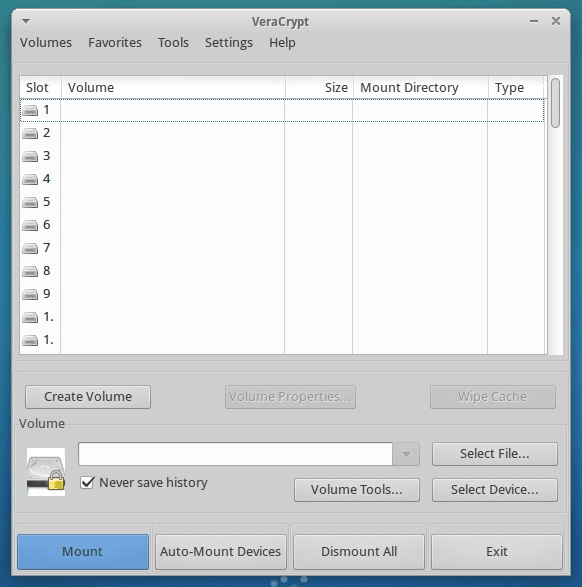The height and width of the screenshot is (587, 582).
Task: Open the Help menu
Action: (x=282, y=43)
